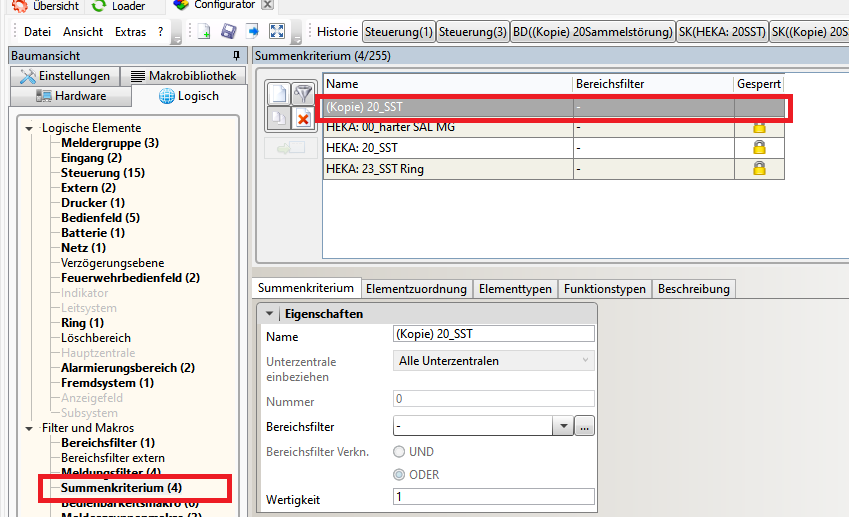
Task: Select the Summenkriterium properties tab
Action: [306, 288]
